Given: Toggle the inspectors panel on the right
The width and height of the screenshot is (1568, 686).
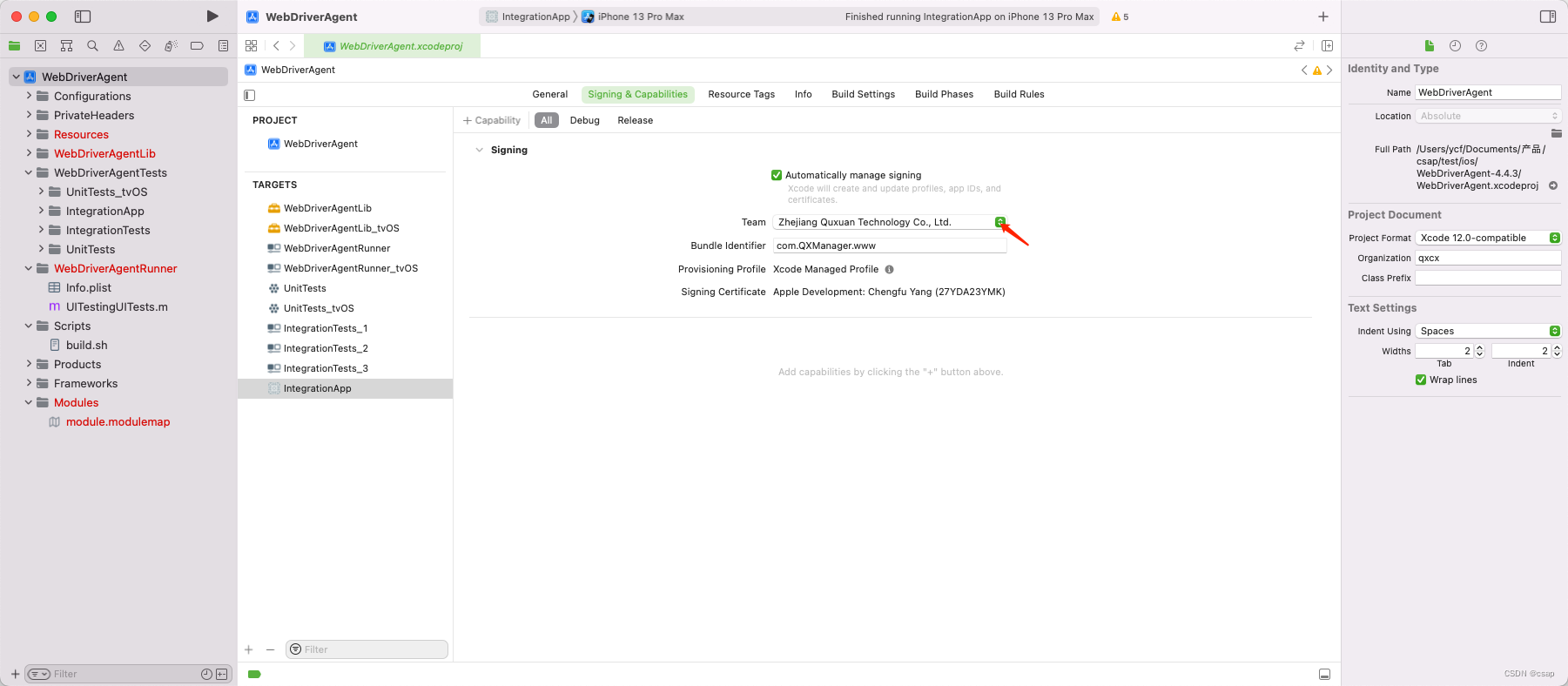Looking at the screenshot, I should [1547, 17].
